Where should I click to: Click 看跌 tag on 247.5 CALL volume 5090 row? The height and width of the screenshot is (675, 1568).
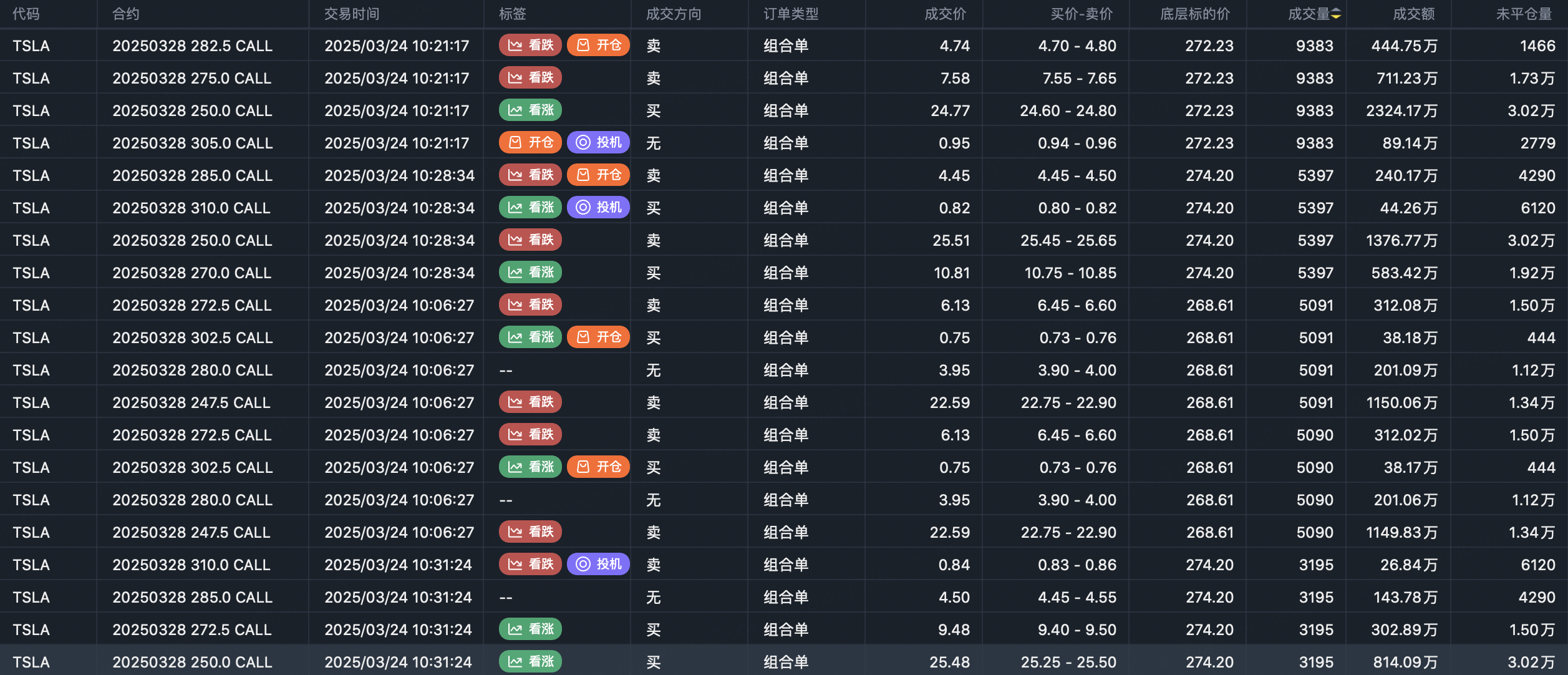point(531,532)
